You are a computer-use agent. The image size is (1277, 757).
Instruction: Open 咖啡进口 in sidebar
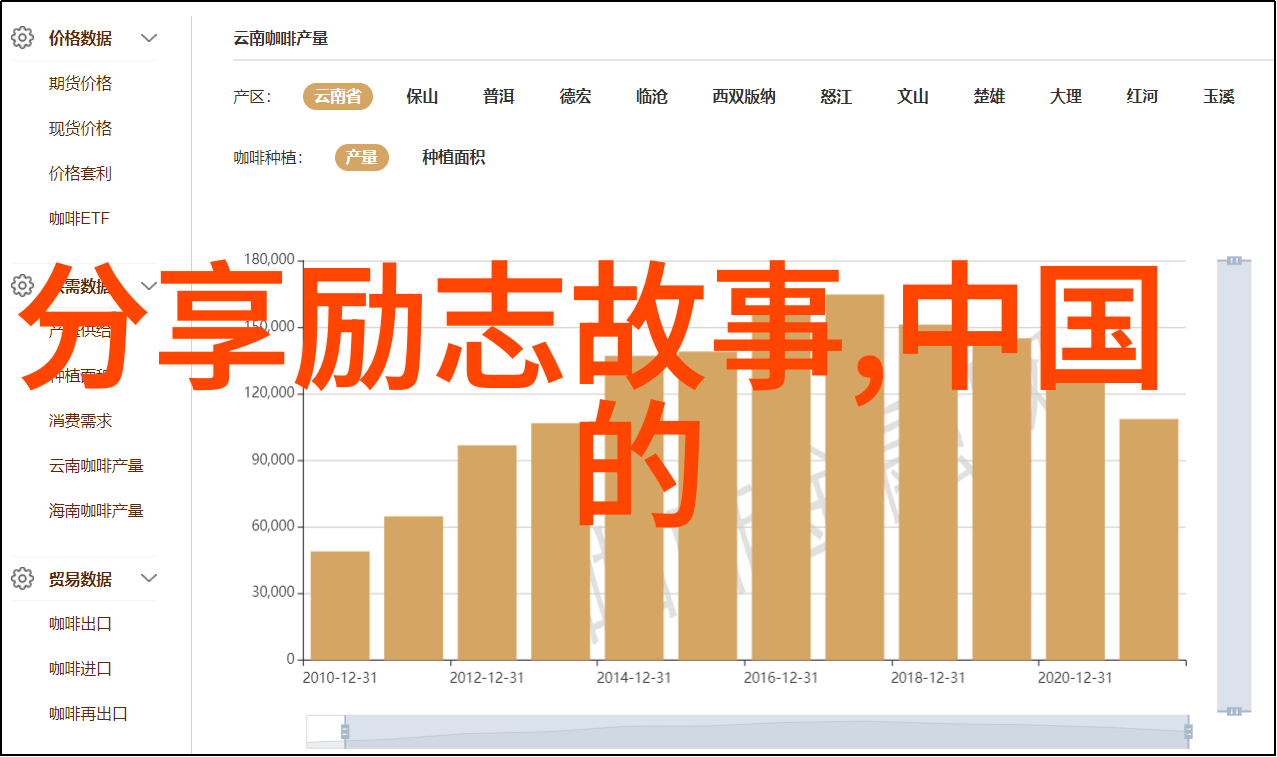click(81, 669)
